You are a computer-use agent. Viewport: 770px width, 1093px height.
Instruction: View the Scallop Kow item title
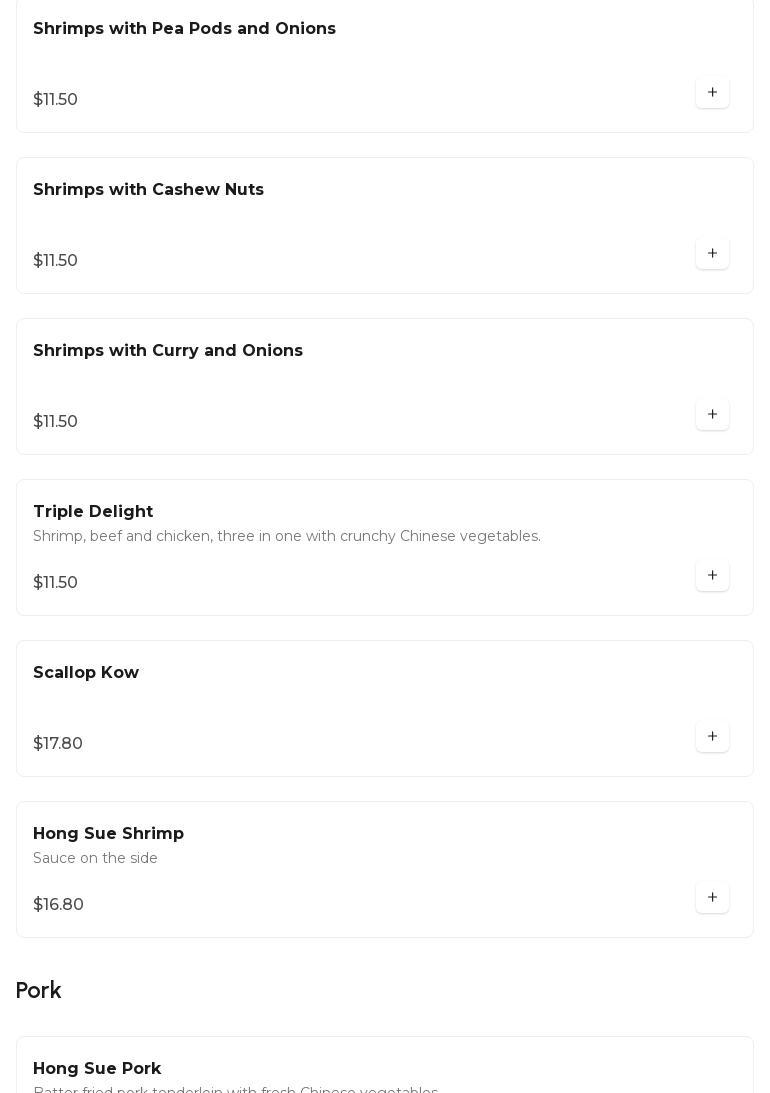pyautogui.click(x=86, y=673)
